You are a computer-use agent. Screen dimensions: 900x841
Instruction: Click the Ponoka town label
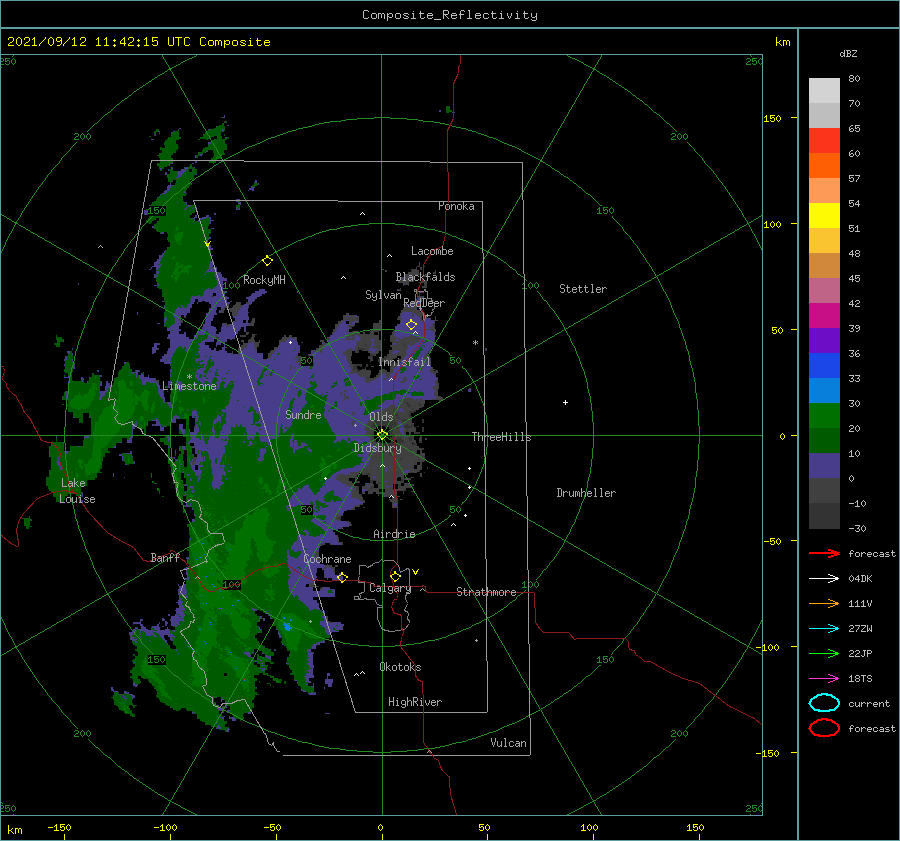tap(456, 206)
